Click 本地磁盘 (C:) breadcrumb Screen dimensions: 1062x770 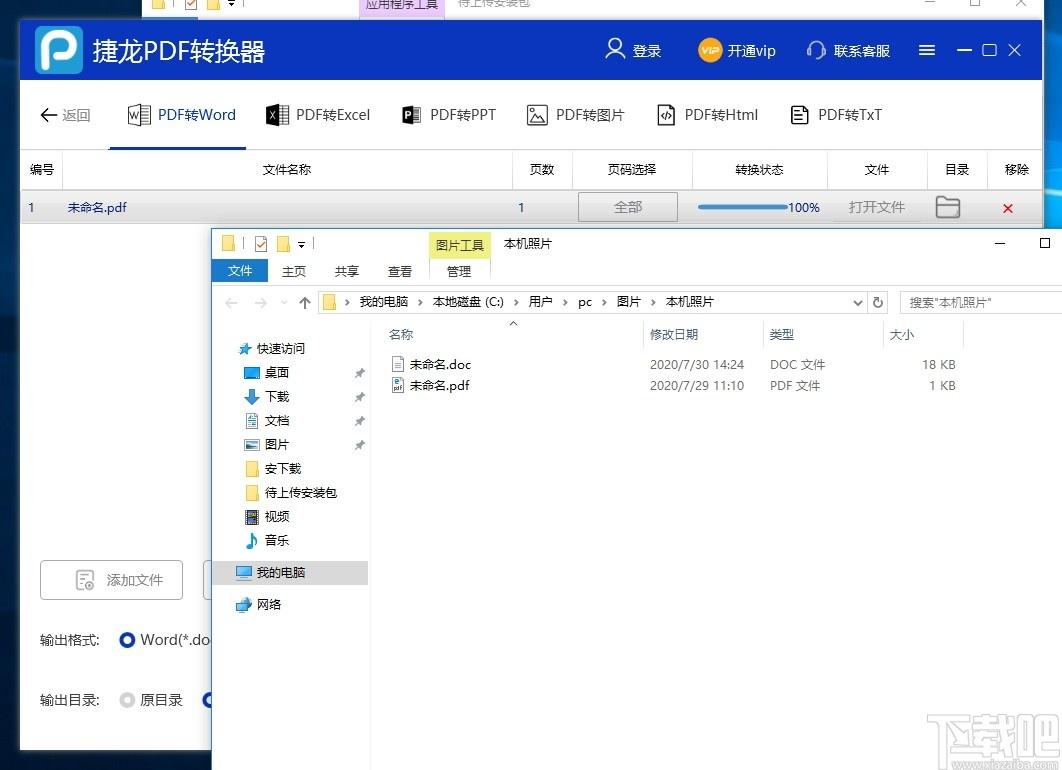tap(468, 302)
